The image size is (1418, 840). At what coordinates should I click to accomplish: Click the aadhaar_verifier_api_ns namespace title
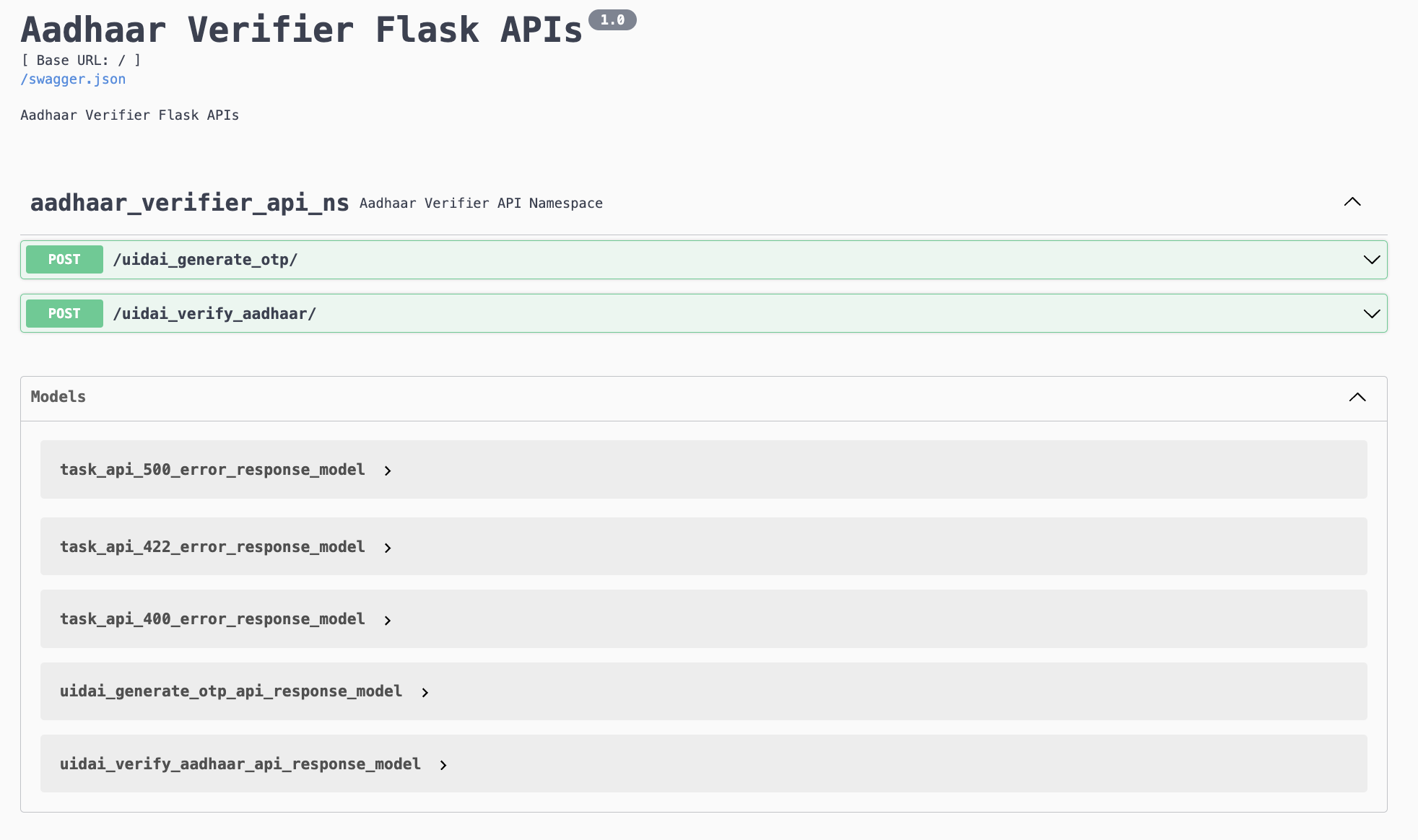(189, 203)
